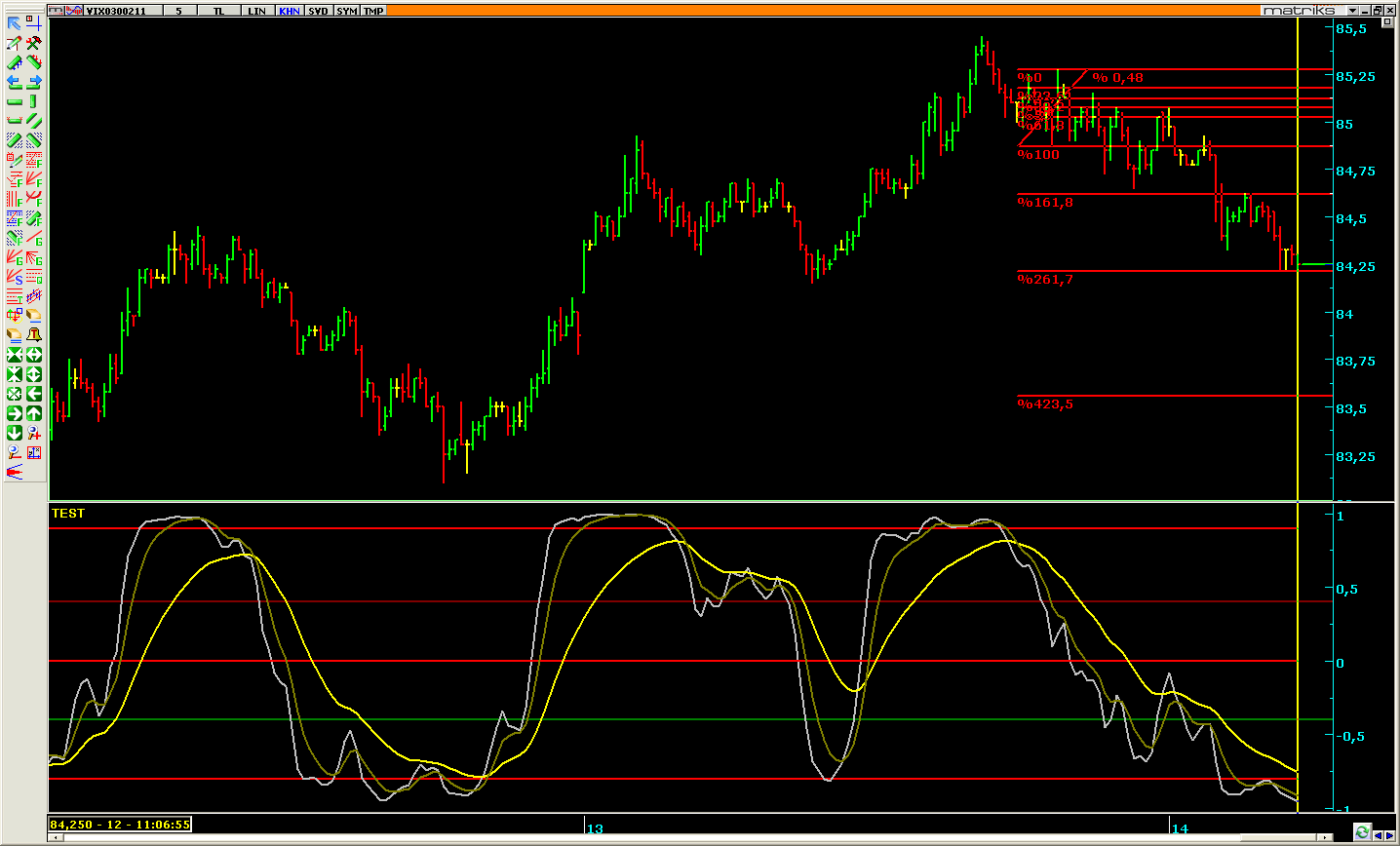Image resolution: width=1400 pixels, height=846 pixels.
Task: Toggle the SVD button in top bar
Action: click(318, 11)
